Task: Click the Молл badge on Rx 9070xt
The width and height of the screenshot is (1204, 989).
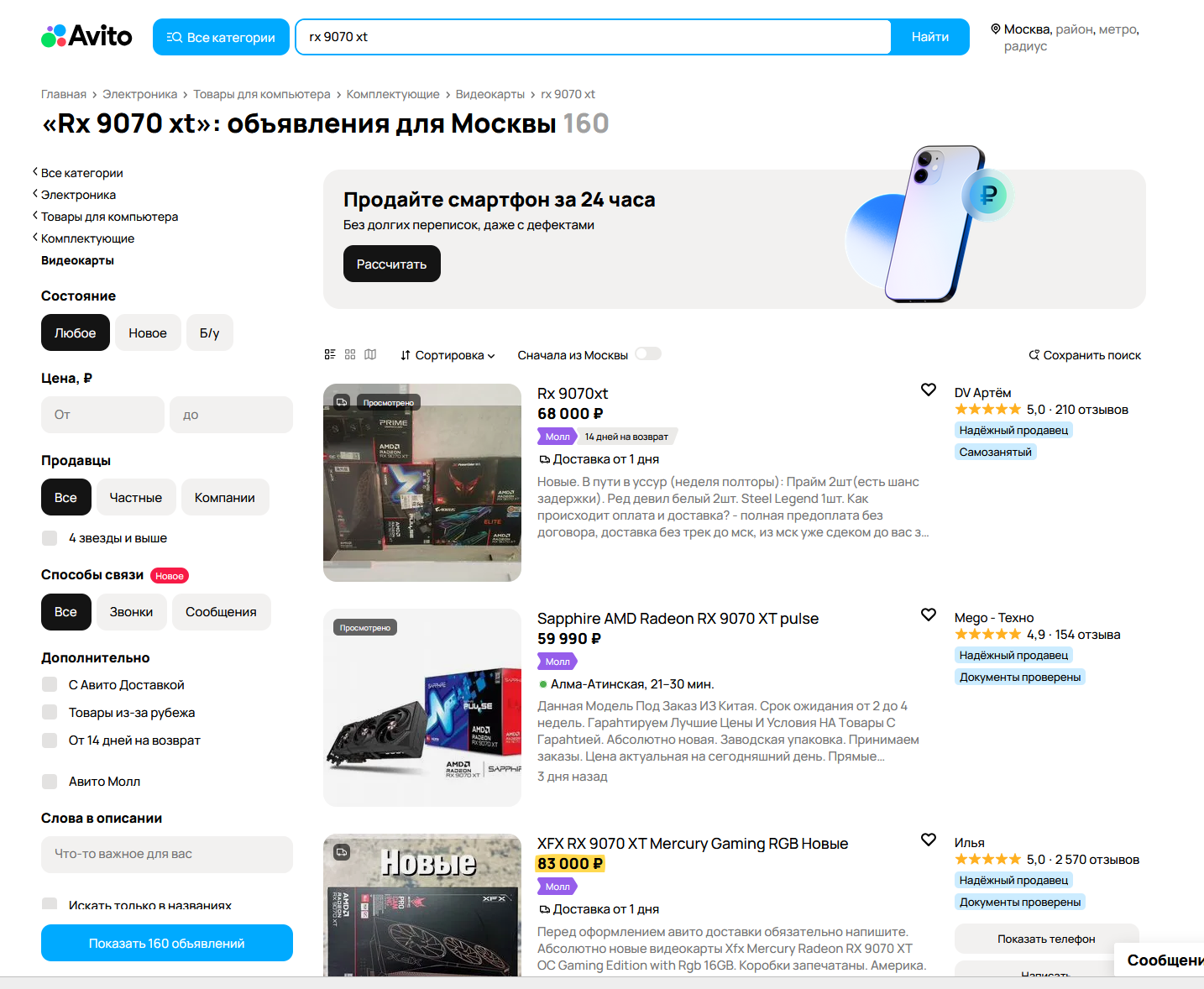Action: click(557, 437)
